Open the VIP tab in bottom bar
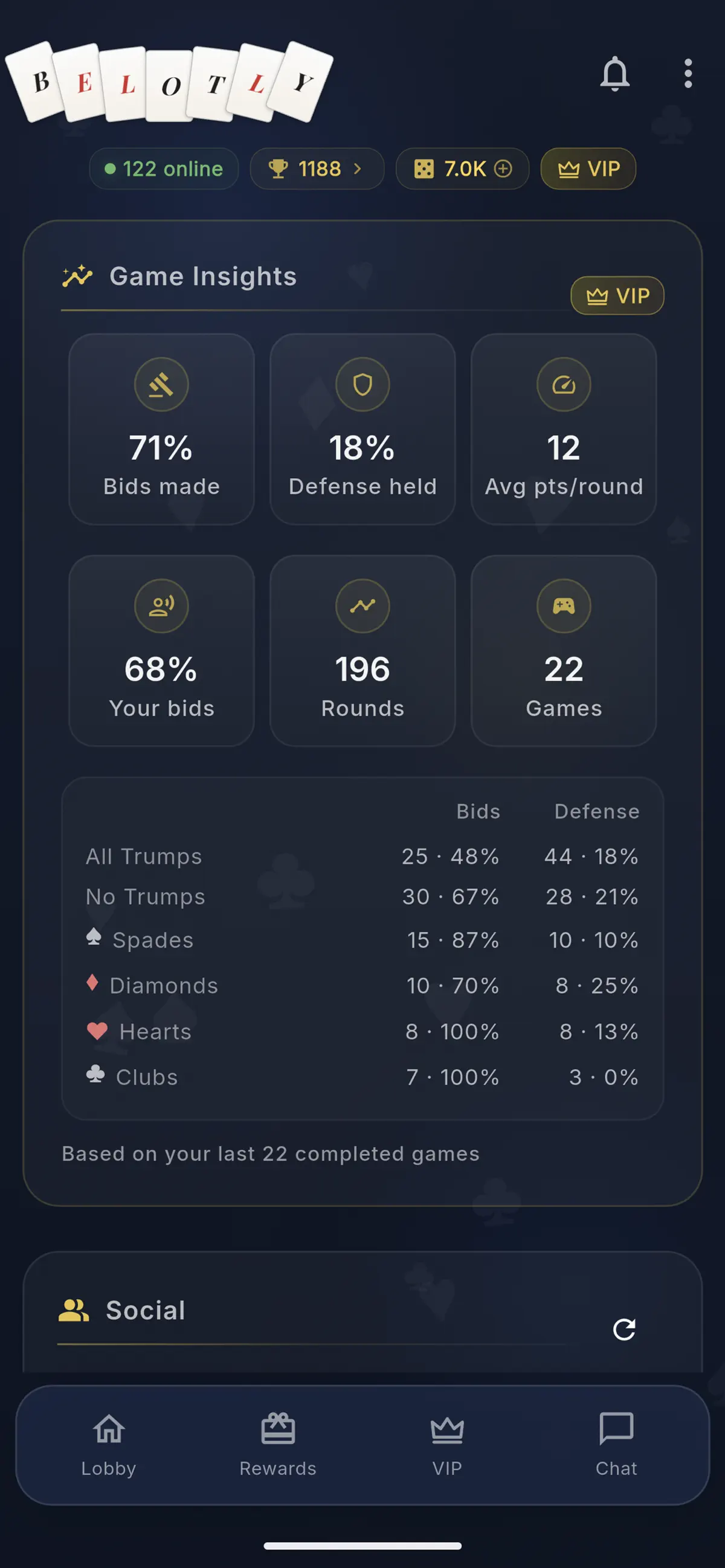This screenshot has height=1568, width=725. pos(447,1445)
